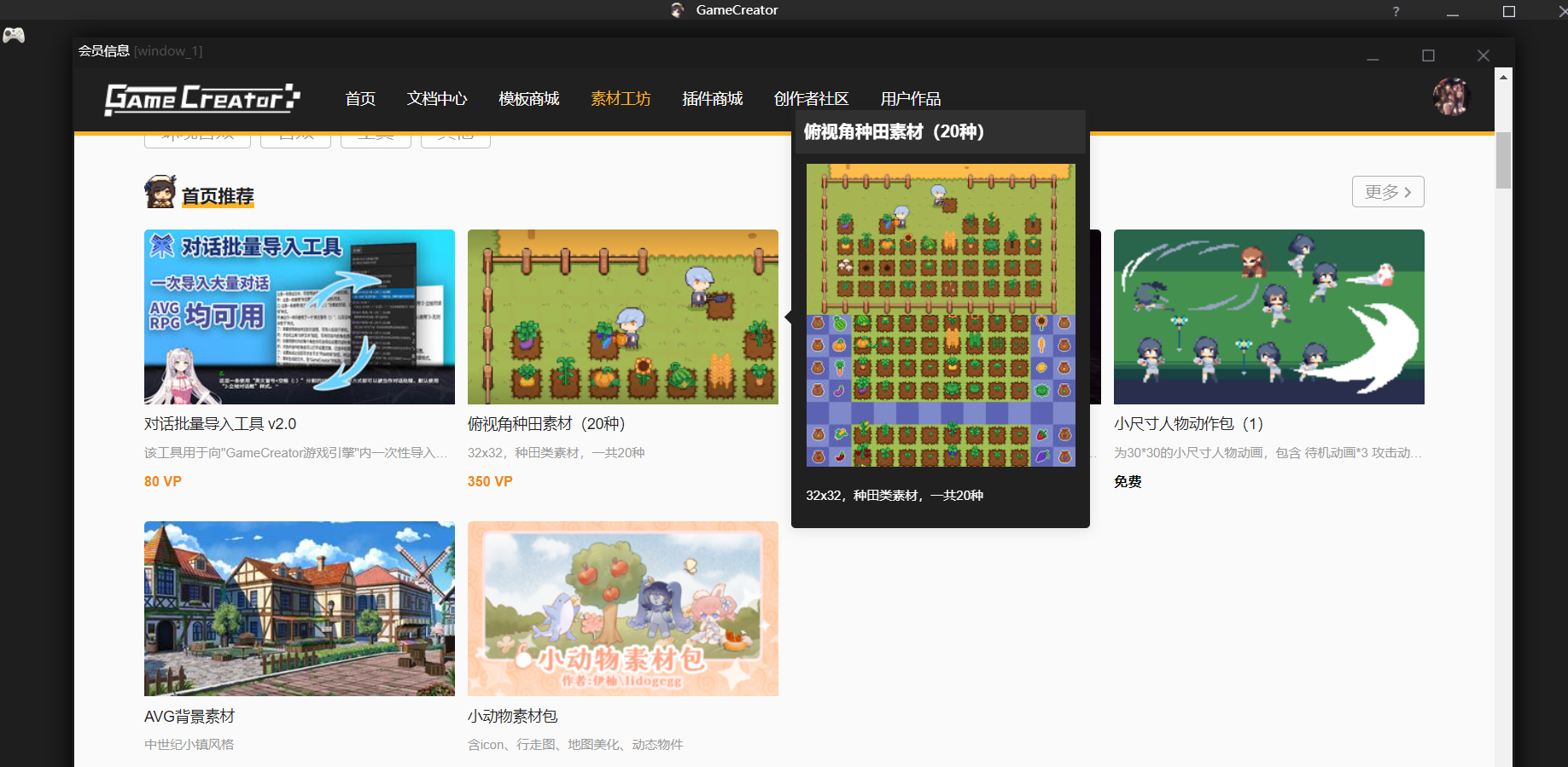Image resolution: width=1568 pixels, height=767 pixels.
Task: Click title 小动物素材包
Action: [x=513, y=717]
